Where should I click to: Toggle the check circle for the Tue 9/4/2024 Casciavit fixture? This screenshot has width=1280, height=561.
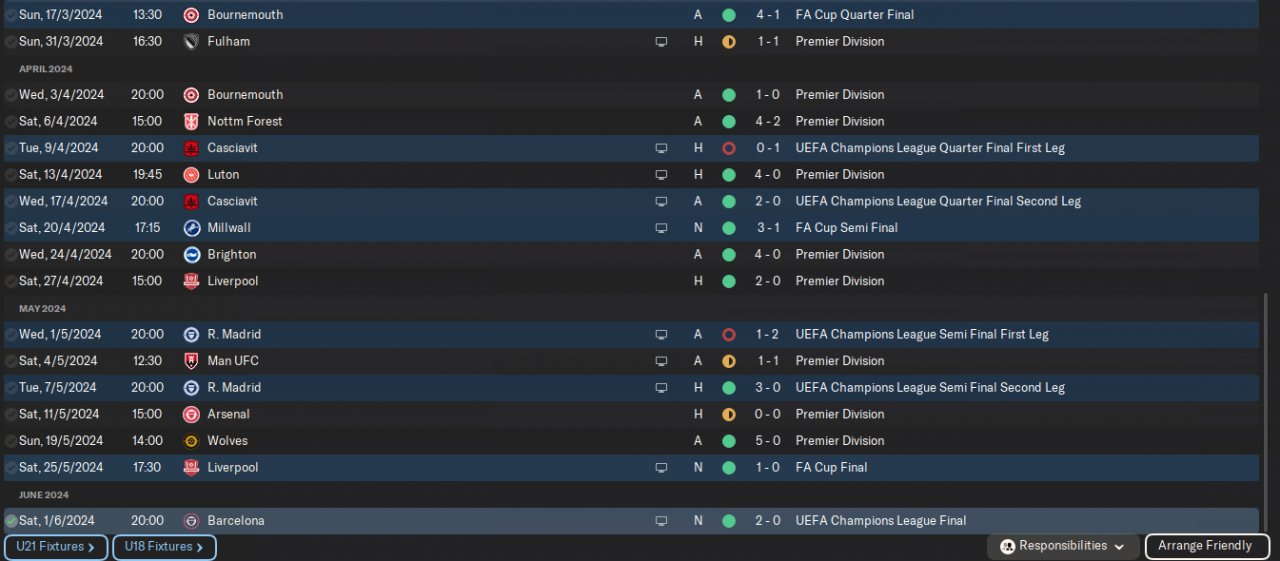pyautogui.click(x=11, y=148)
